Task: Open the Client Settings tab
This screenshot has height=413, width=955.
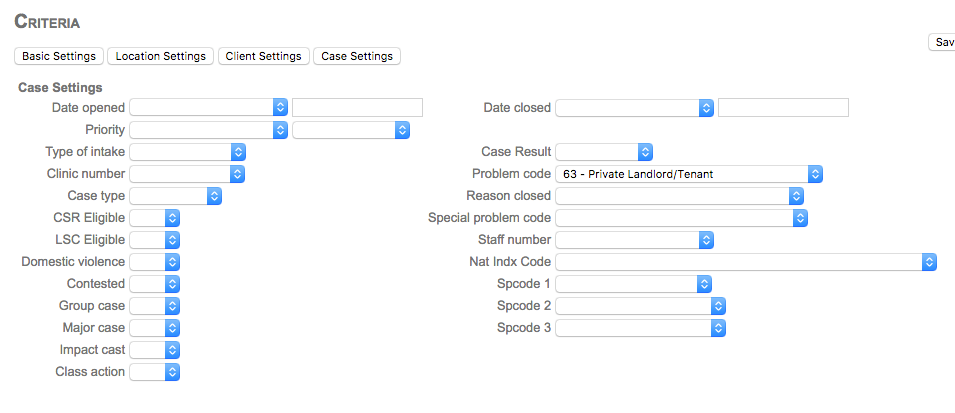Action: click(x=263, y=56)
